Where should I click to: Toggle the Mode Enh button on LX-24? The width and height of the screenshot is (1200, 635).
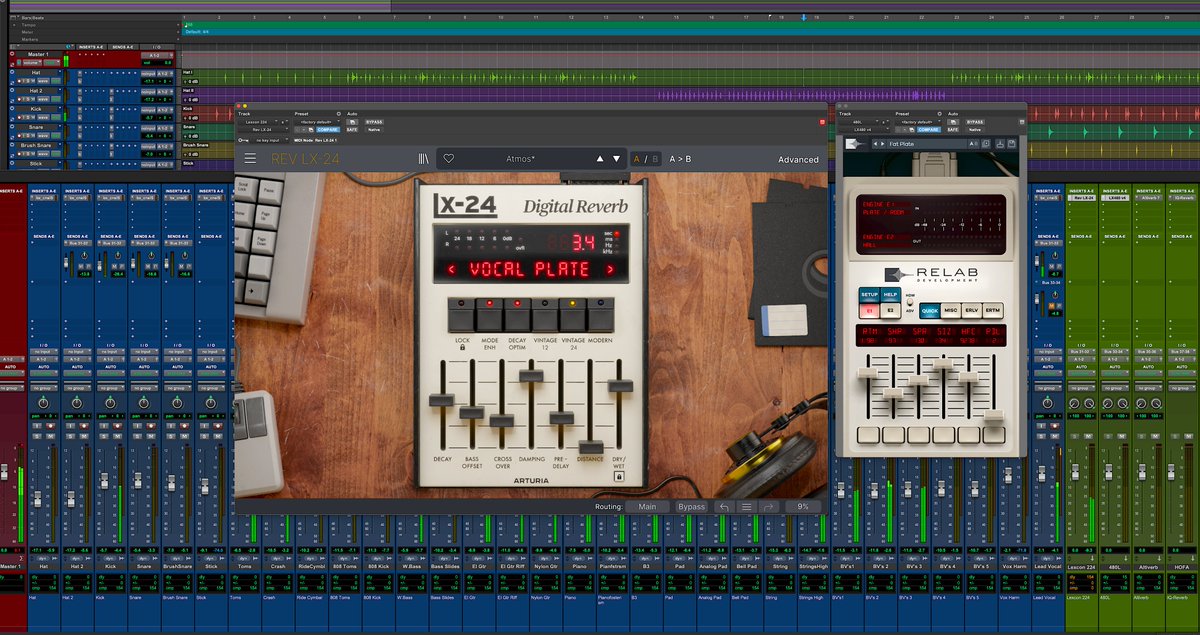[490, 316]
